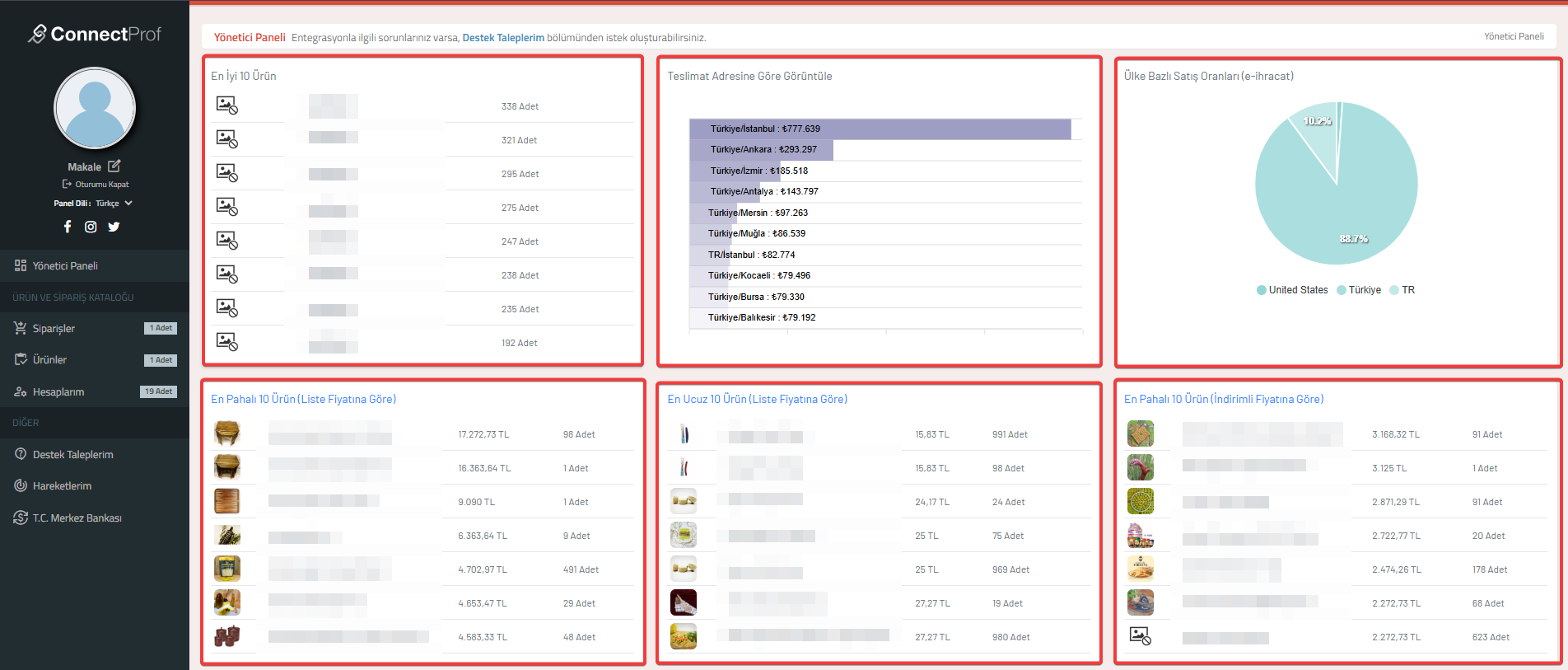
Task: Open Hareketlerim in the sidebar
Action: pyautogui.click(x=95, y=485)
